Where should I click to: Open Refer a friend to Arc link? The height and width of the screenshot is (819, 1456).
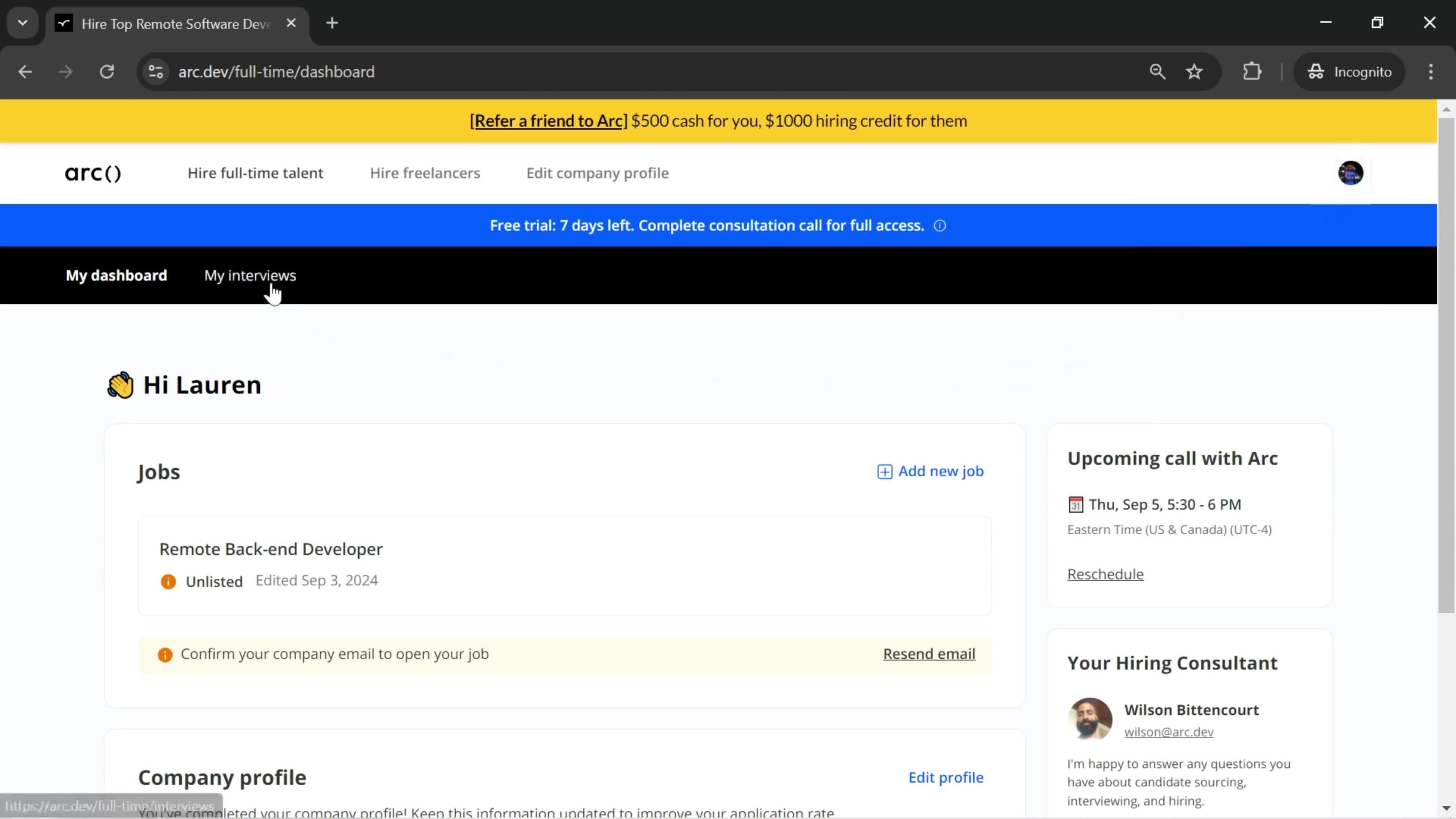pos(549,121)
